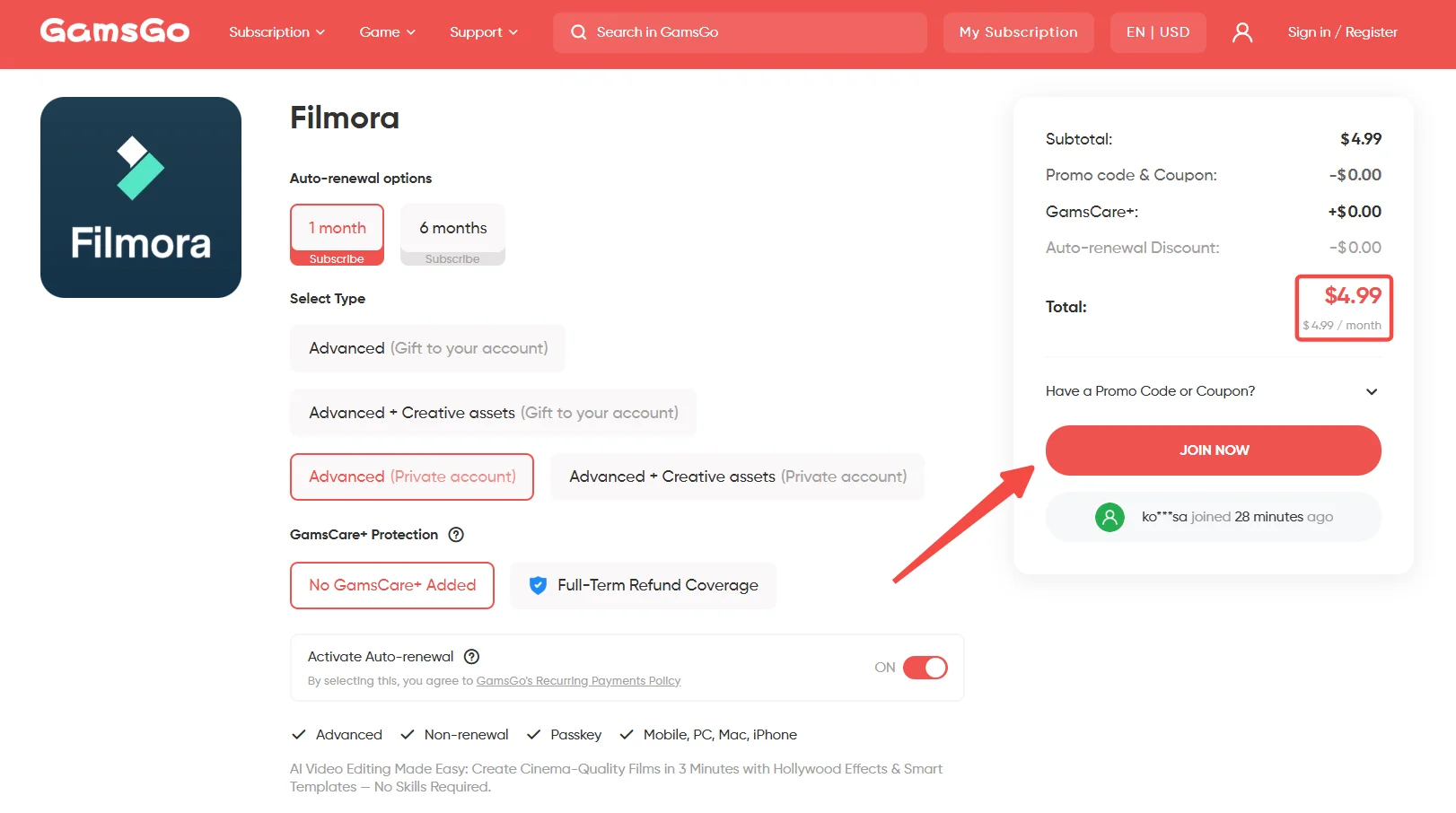Viewport: 1456px width, 813px height.
Task: Click the Filmora product title
Action: point(345,118)
